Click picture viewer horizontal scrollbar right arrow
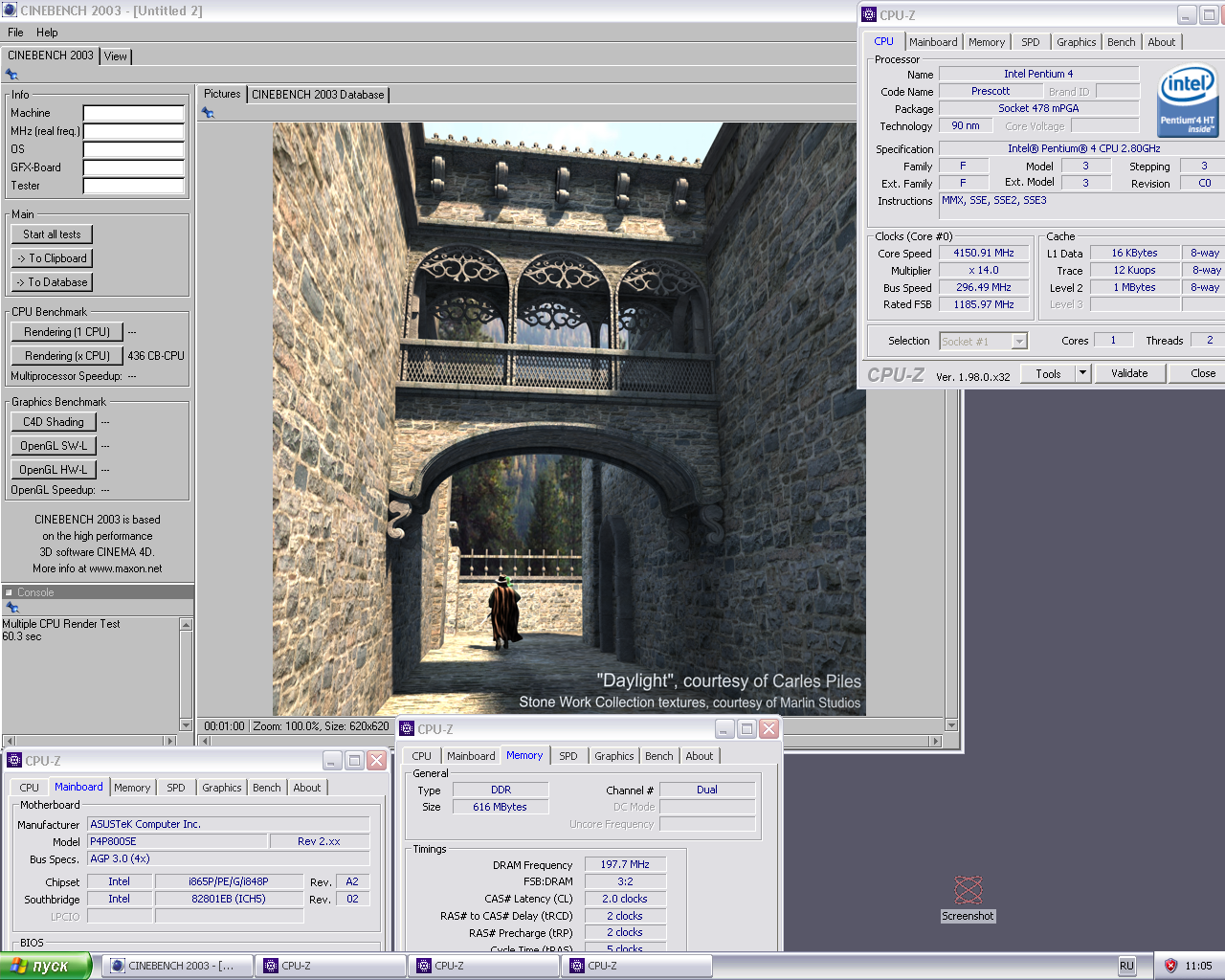 pos(936,742)
